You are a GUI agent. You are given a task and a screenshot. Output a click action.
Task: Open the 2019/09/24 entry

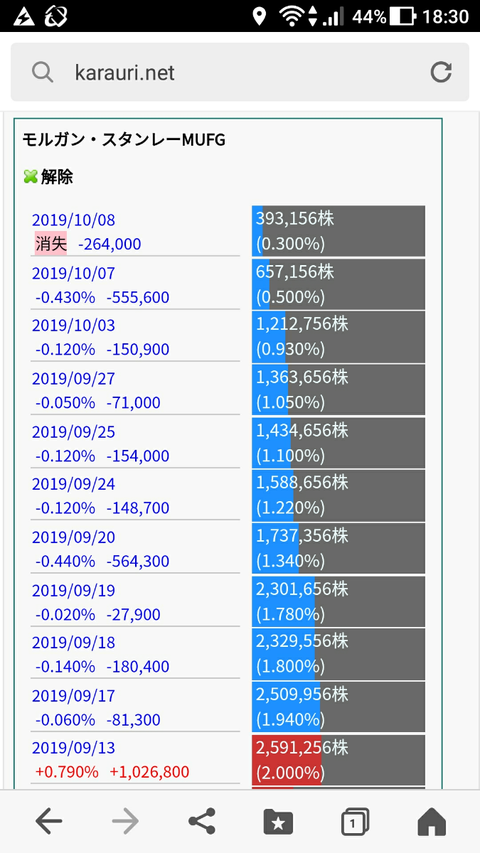(73, 484)
